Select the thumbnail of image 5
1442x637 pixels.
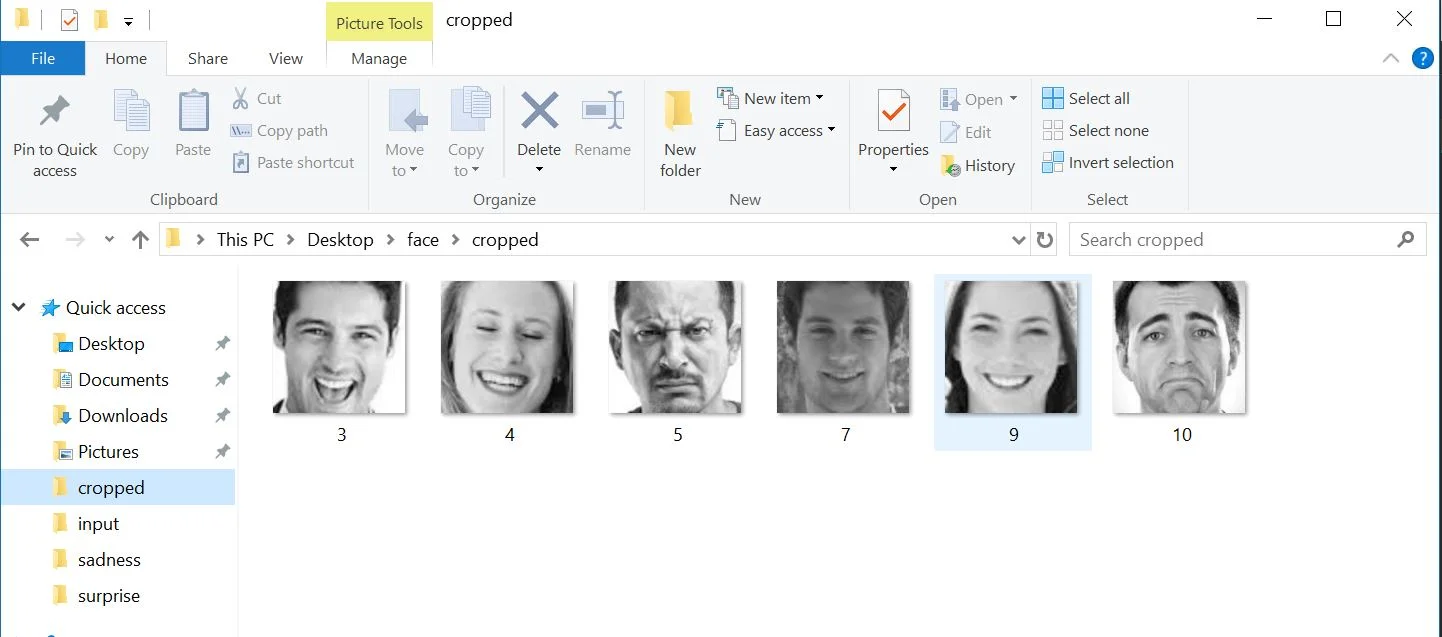[x=677, y=347]
